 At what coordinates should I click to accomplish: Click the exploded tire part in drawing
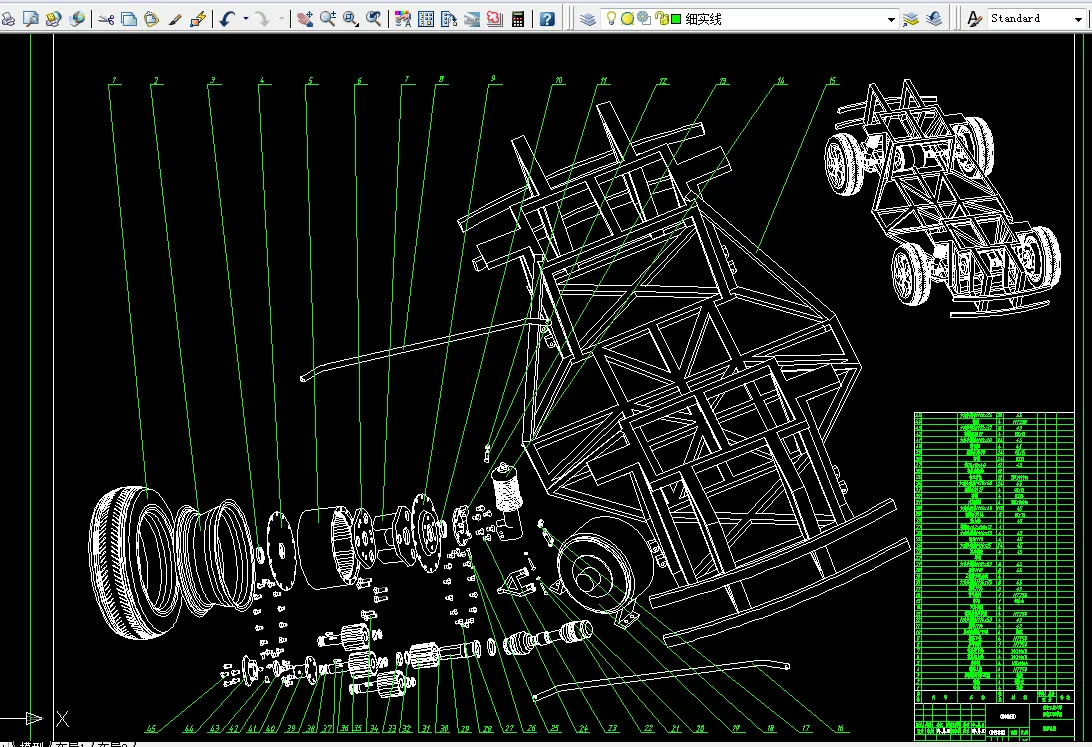133,562
